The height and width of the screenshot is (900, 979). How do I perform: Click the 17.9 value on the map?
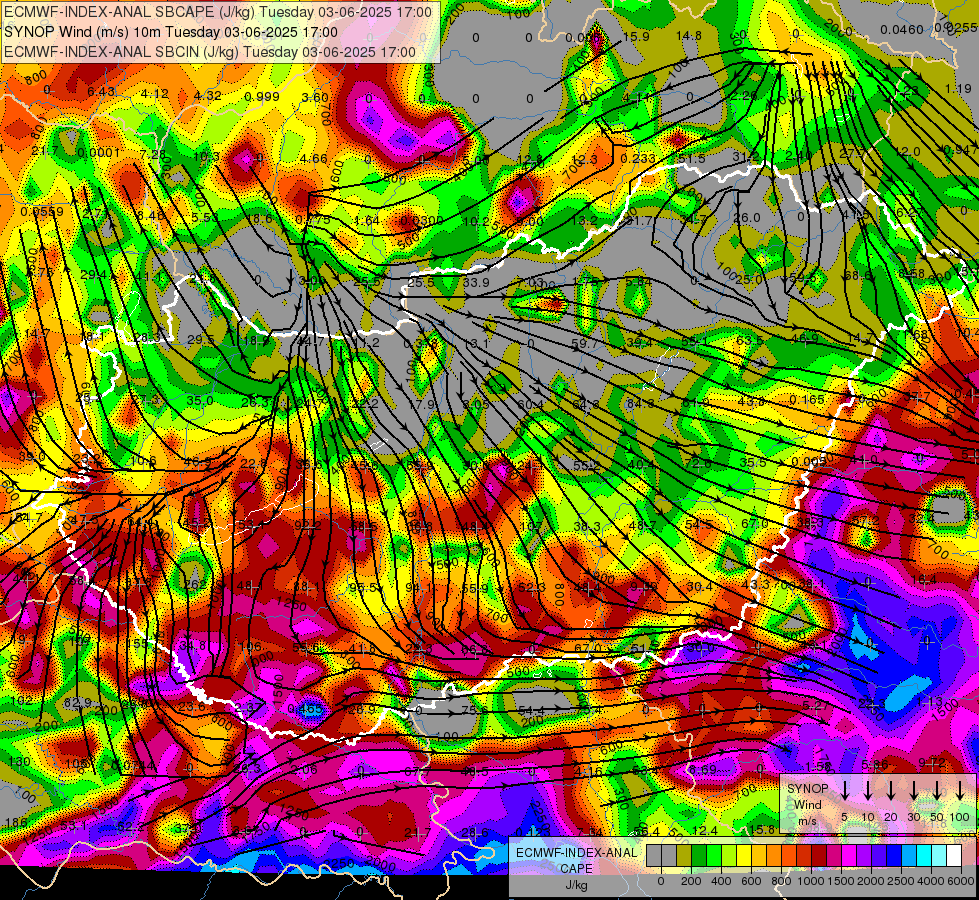coord(421,404)
